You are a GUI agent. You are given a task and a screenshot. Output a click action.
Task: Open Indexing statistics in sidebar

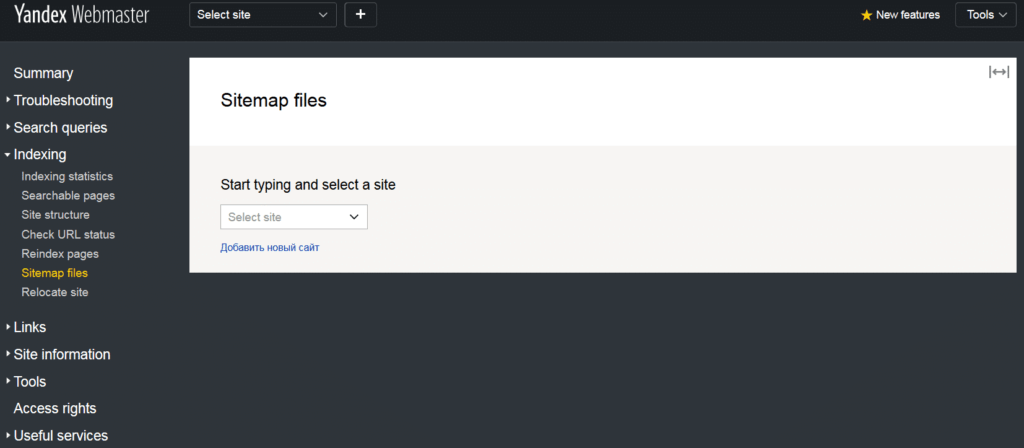click(x=67, y=176)
